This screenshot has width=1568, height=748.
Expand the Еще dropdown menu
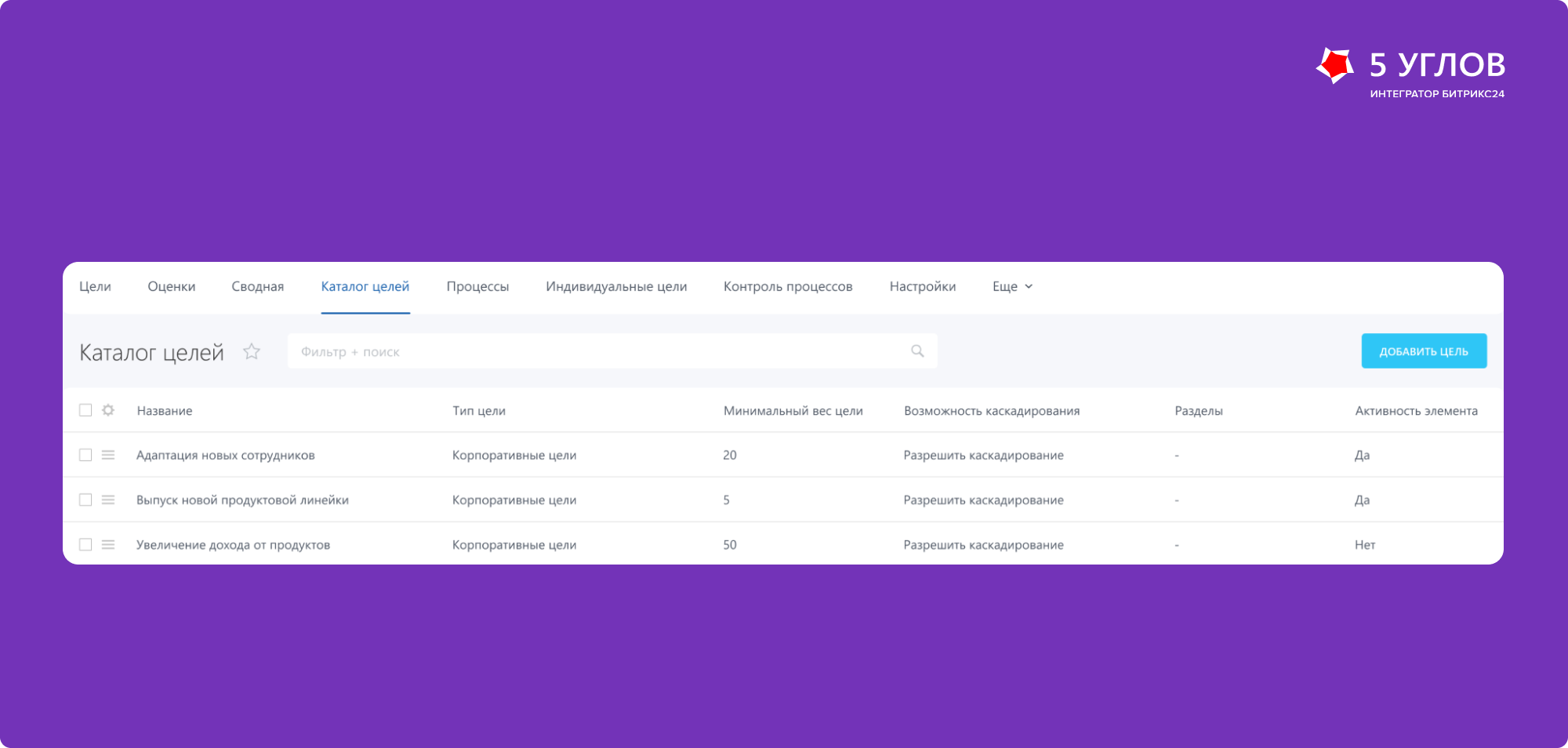(x=1012, y=286)
